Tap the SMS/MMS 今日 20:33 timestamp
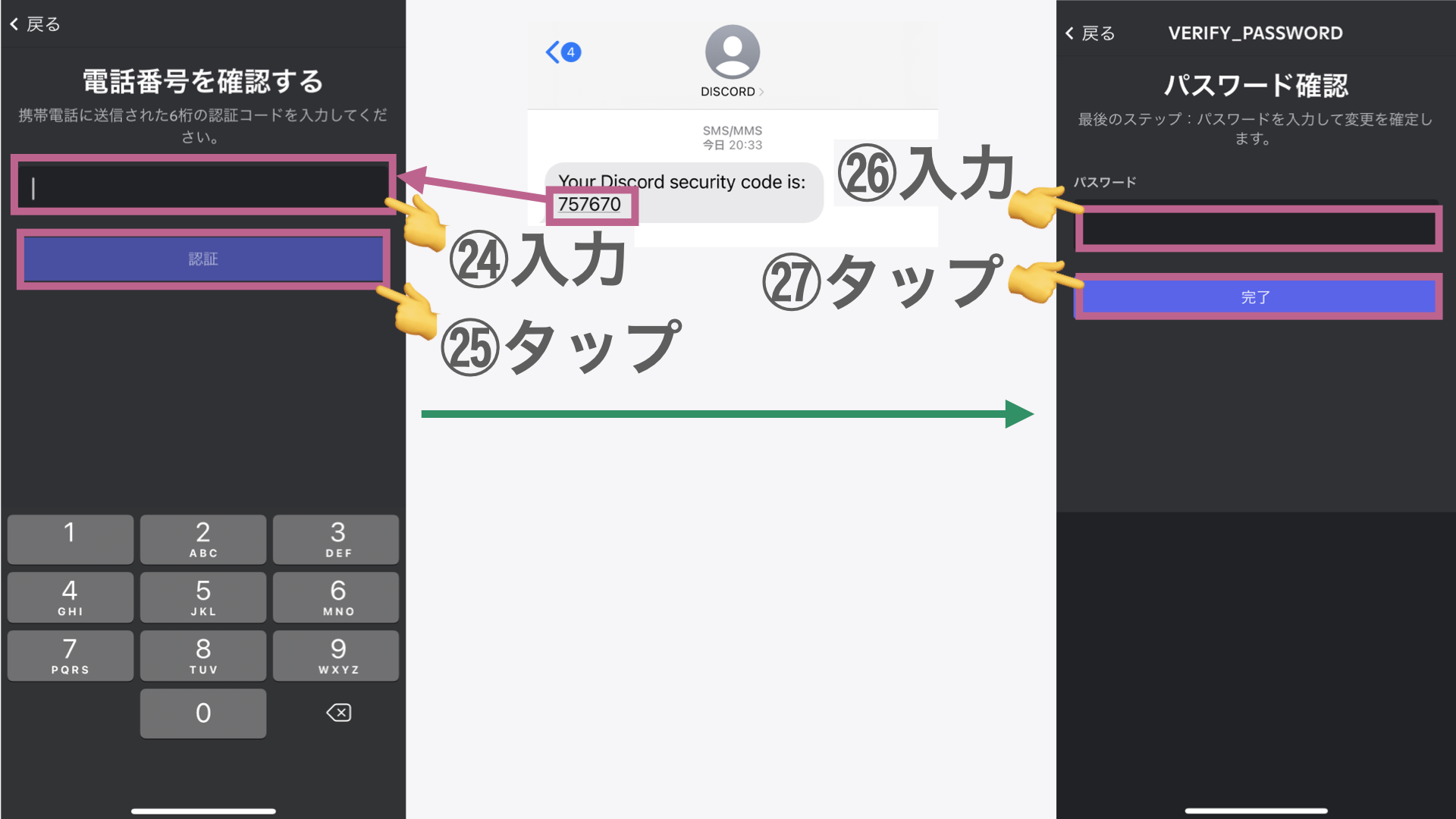Viewport: 1456px width, 819px height. [x=733, y=137]
